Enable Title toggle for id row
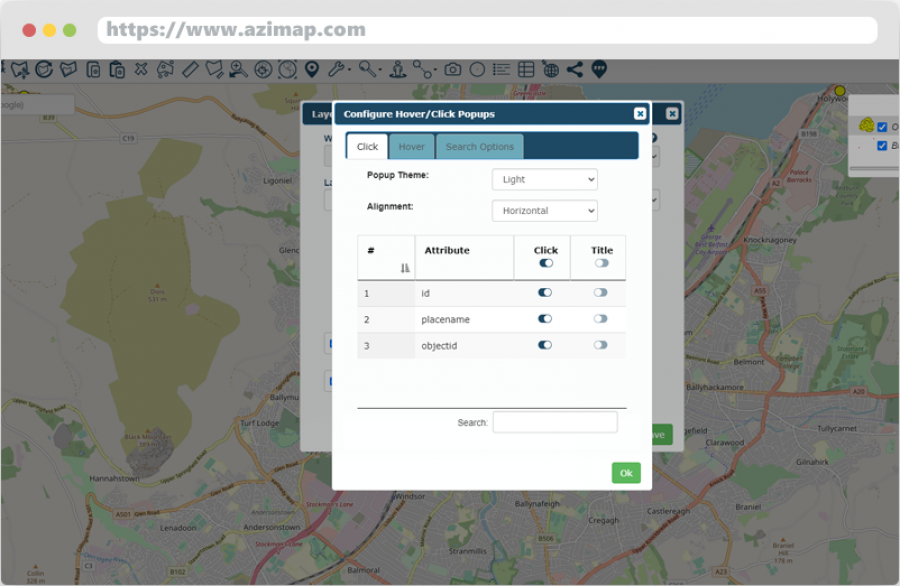Viewport: 900px width, 586px height. coord(600,293)
